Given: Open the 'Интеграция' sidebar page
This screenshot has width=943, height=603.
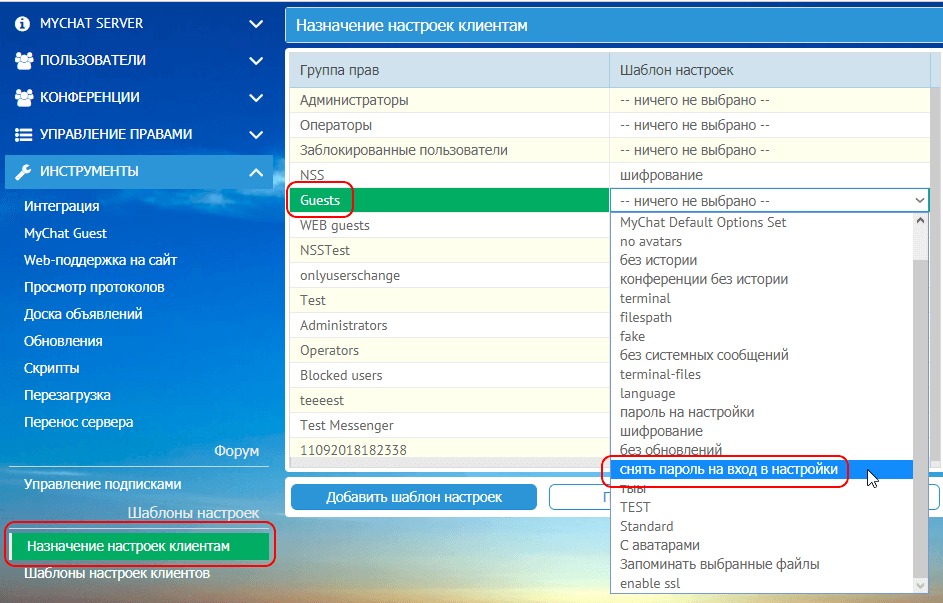Looking at the screenshot, I should coord(60,206).
